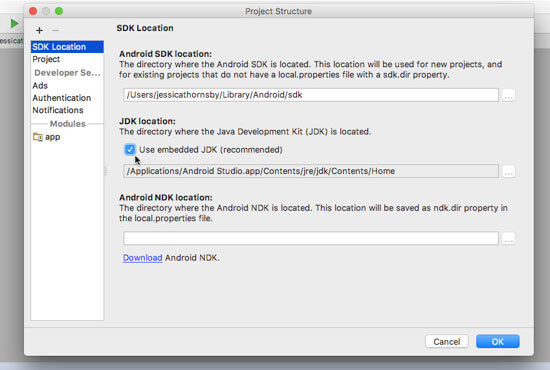Browse for Android SDK location folder
The height and width of the screenshot is (370, 550).
[508, 95]
